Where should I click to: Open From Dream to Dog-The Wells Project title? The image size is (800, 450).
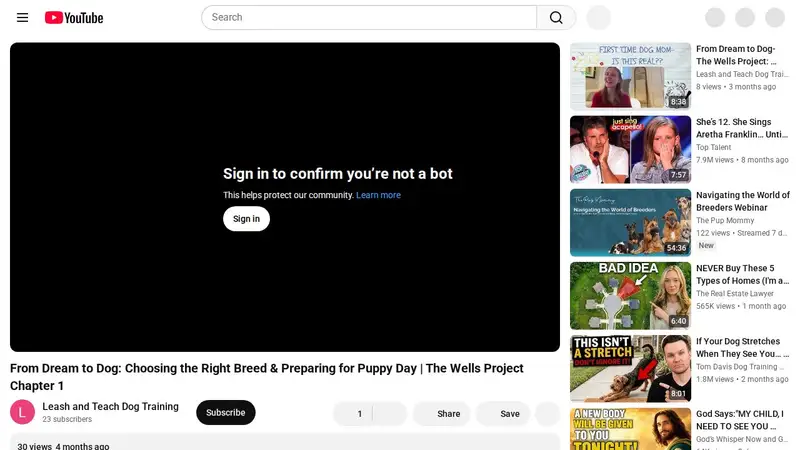736,55
